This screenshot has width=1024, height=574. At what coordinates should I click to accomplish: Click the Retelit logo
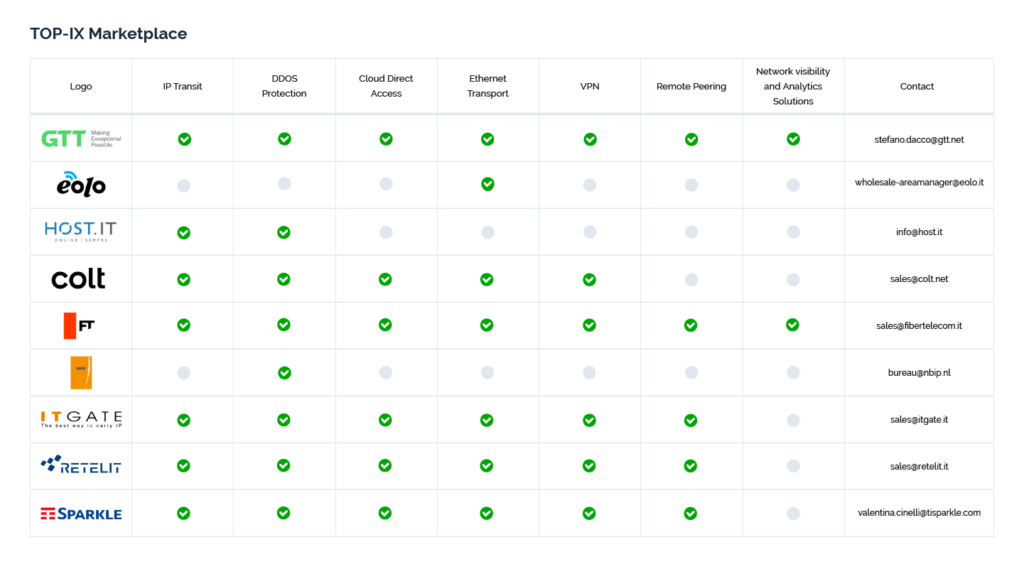point(81,465)
